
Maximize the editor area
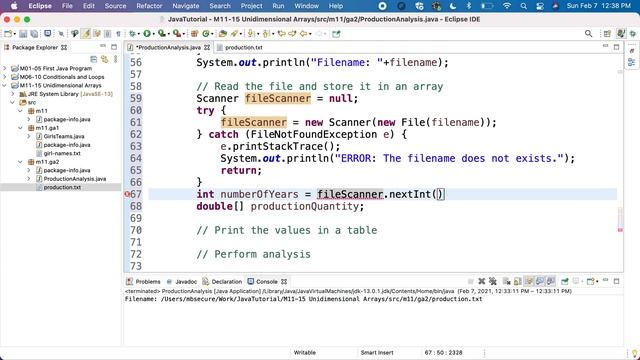click(x=616, y=47)
